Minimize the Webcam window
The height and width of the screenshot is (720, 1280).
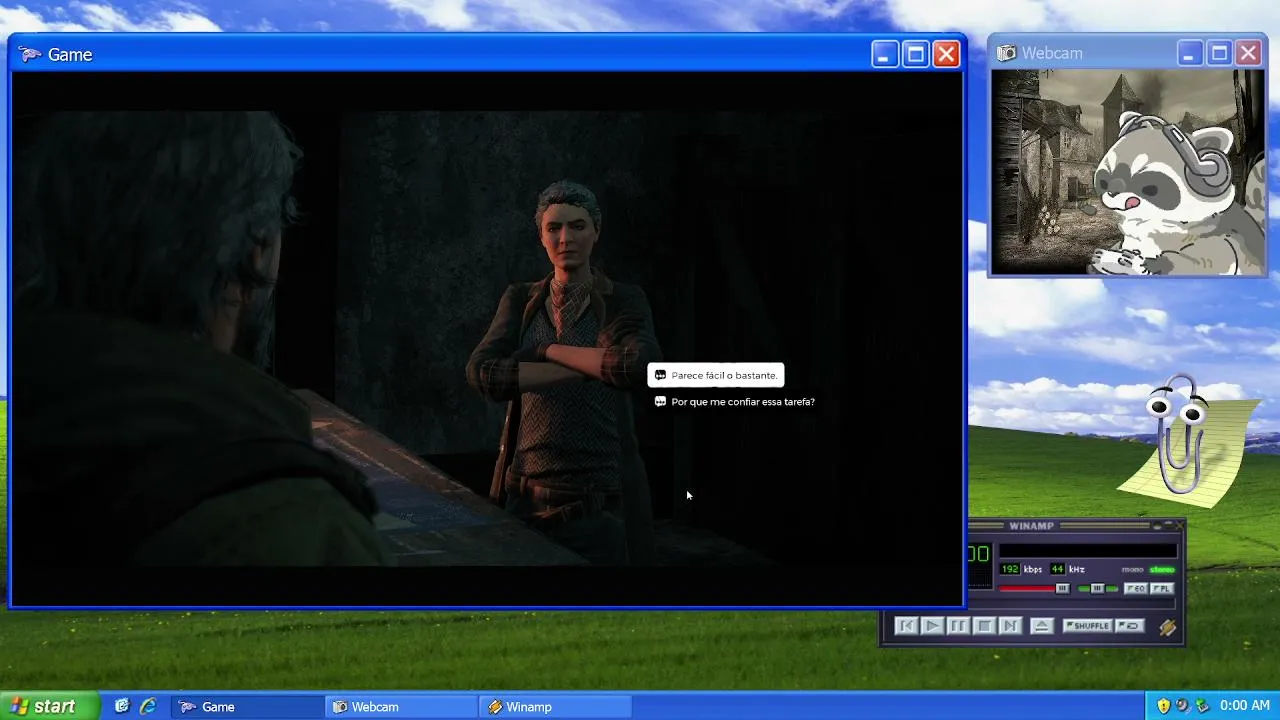click(x=1189, y=53)
